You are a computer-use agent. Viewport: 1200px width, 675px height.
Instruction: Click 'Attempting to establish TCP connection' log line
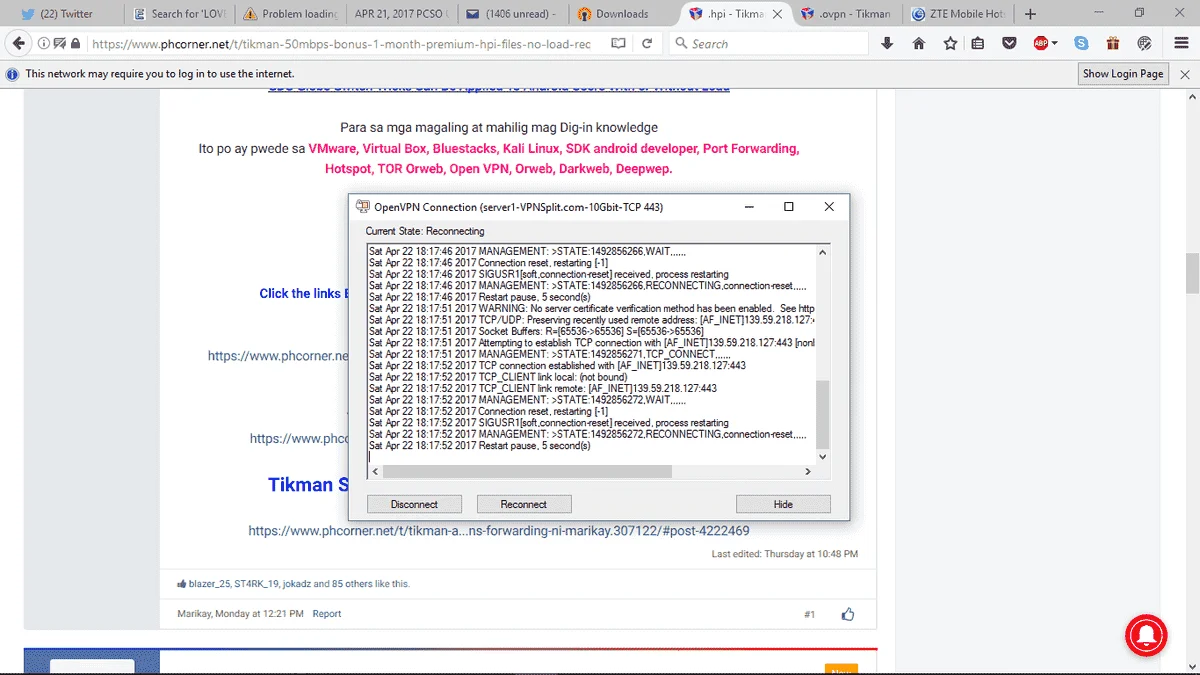[591, 343]
